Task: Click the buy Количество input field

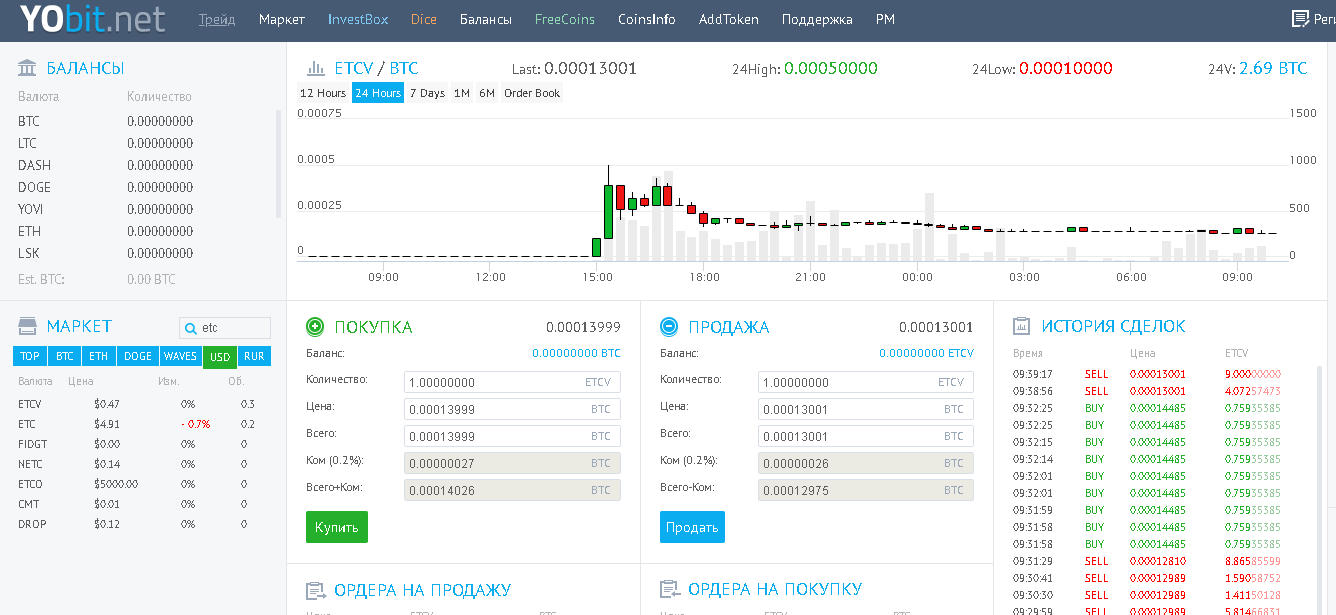Action: pos(512,382)
